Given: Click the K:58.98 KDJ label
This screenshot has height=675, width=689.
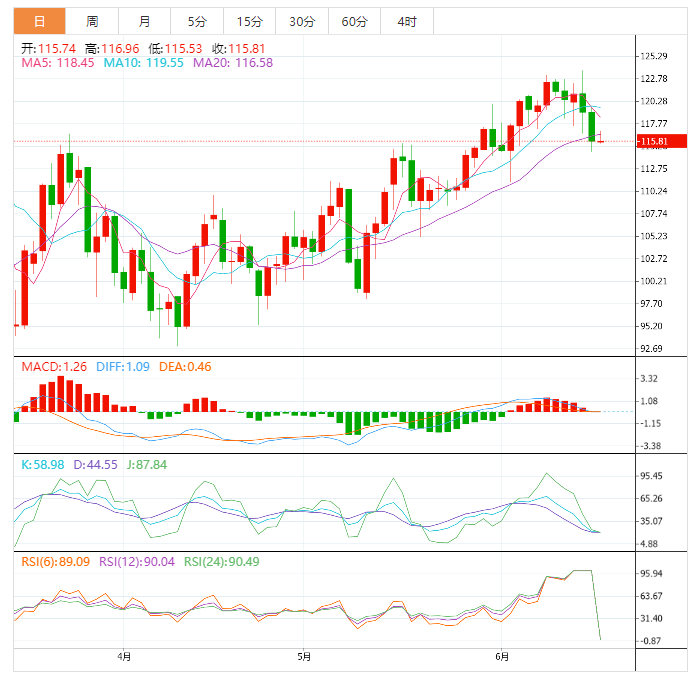Looking at the screenshot, I should pyautogui.click(x=43, y=465).
